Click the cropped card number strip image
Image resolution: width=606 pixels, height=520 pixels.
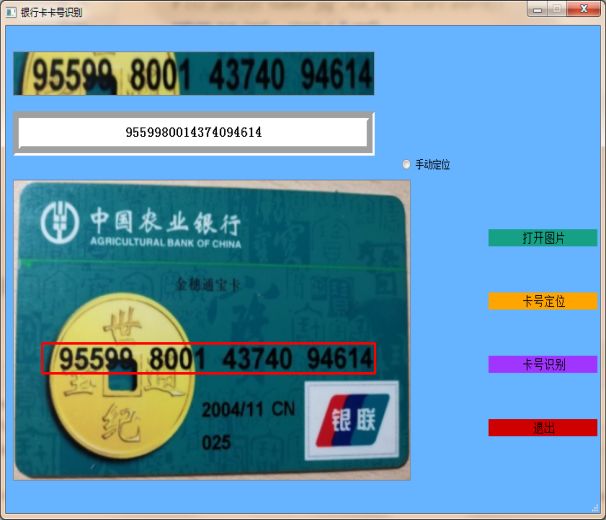[x=194, y=73]
